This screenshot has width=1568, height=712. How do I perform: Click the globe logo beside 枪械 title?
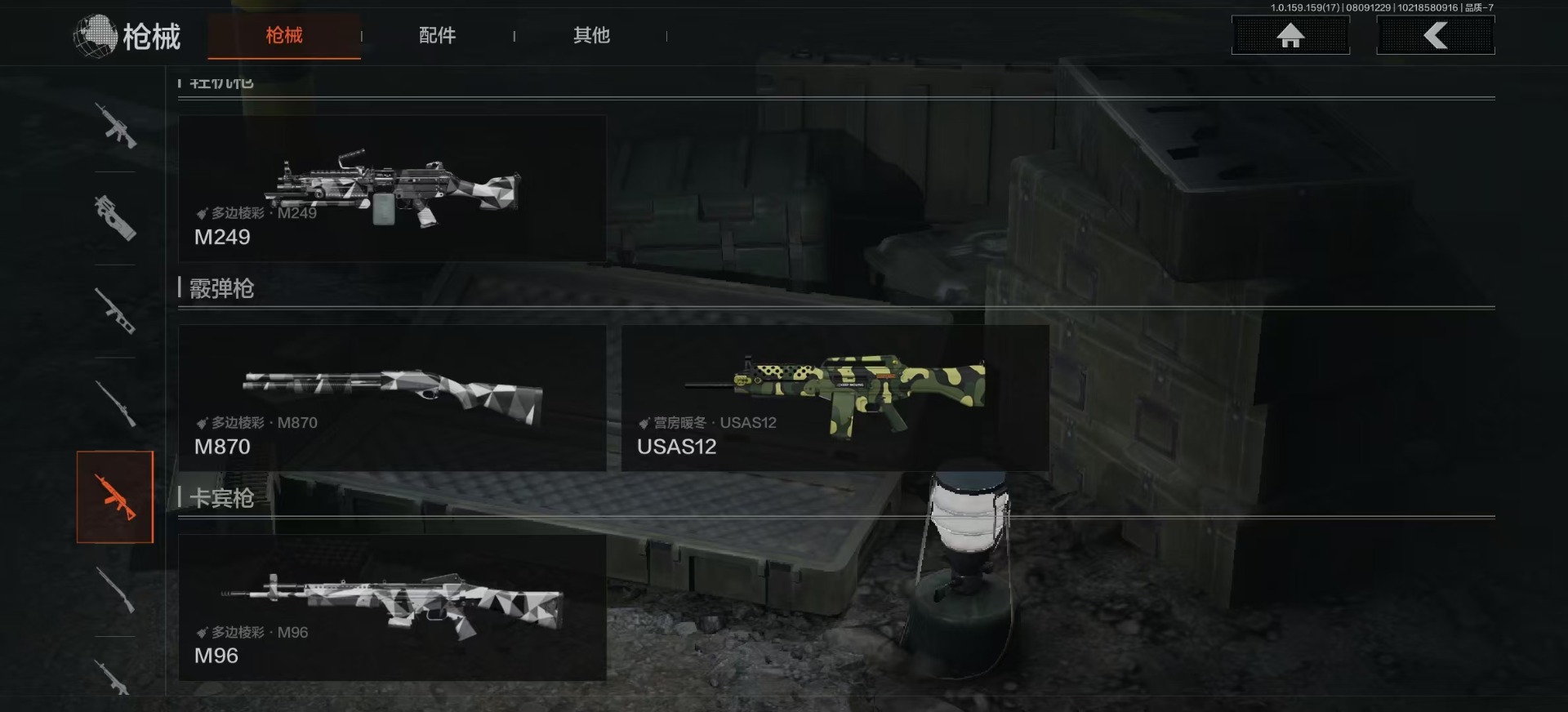[x=95, y=37]
